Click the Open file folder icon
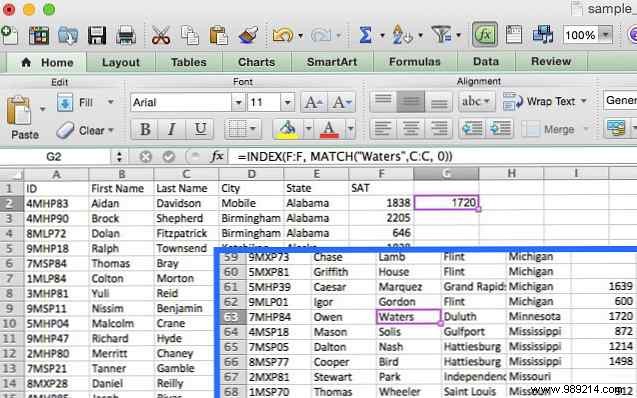This screenshot has width=637, height=398. [x=68, y=35]
